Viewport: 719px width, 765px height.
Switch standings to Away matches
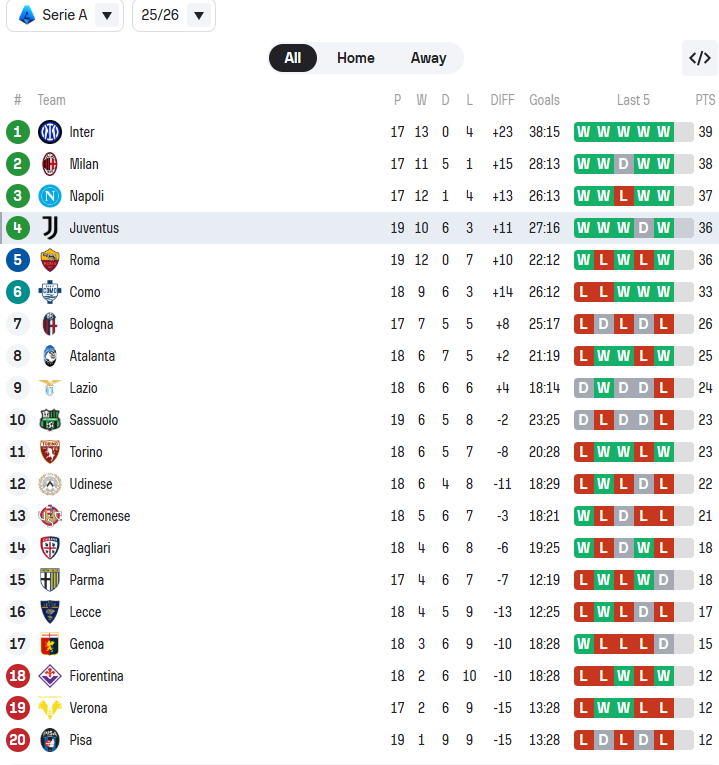(428, 58)
